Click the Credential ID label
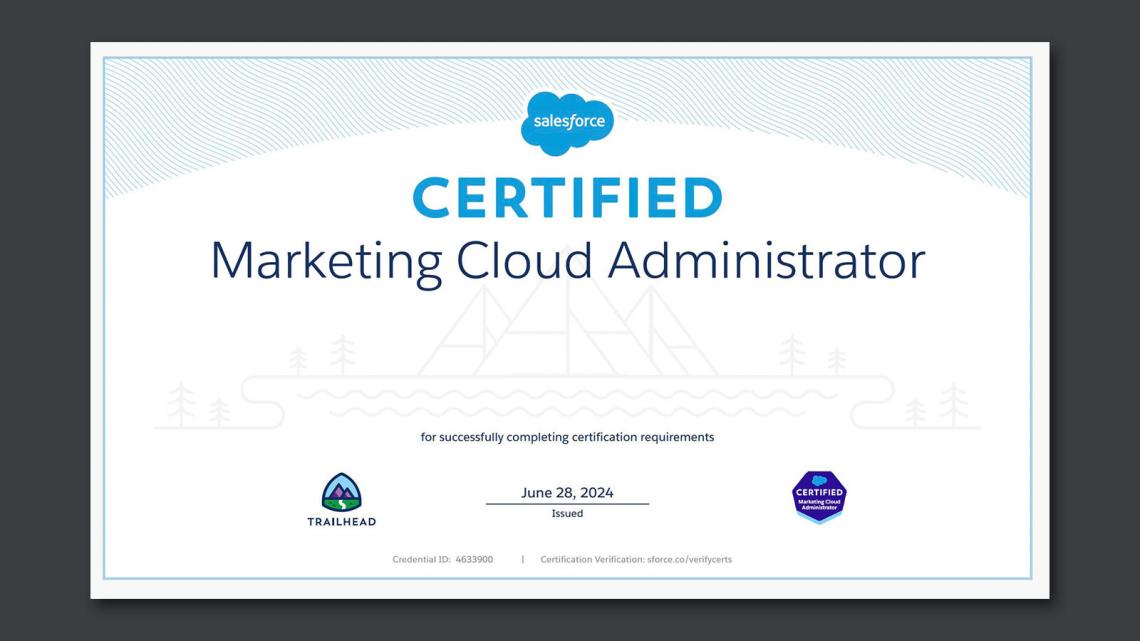Viewport: 1140px width, 641px height. (x=420, y=560)
